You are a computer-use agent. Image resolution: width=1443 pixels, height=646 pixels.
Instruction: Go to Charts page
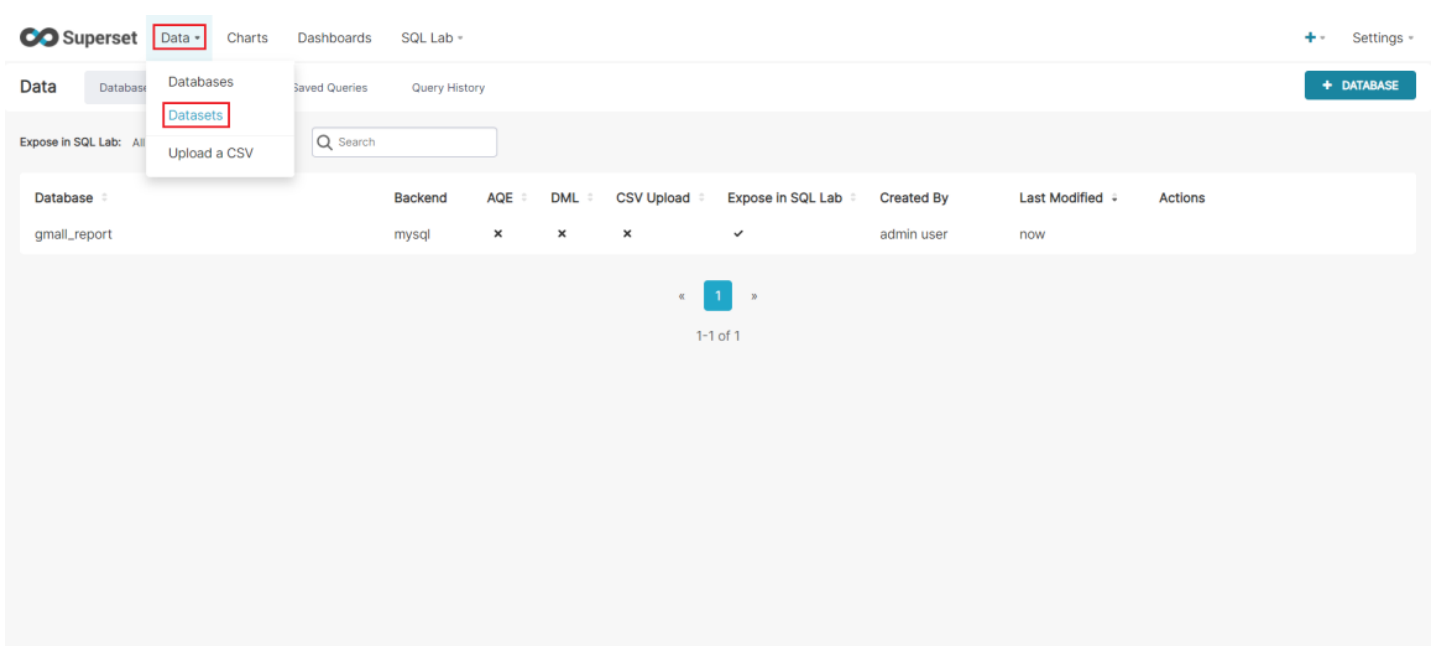247,38
